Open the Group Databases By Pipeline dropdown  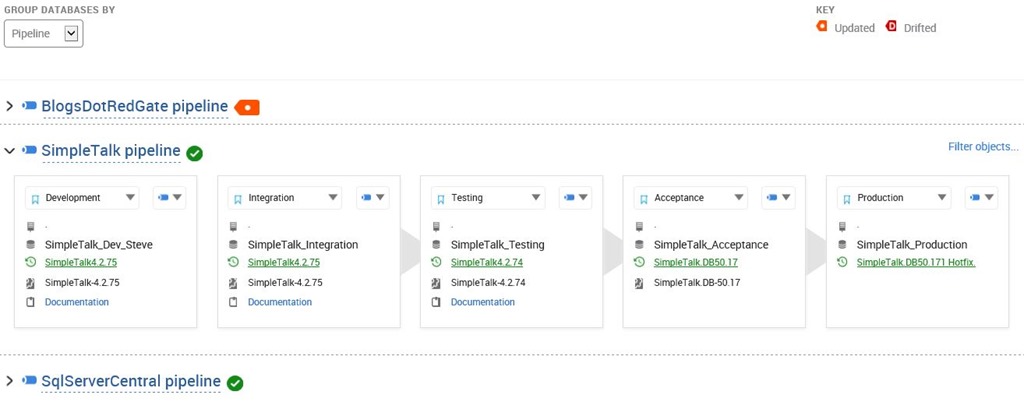(43, 33)
